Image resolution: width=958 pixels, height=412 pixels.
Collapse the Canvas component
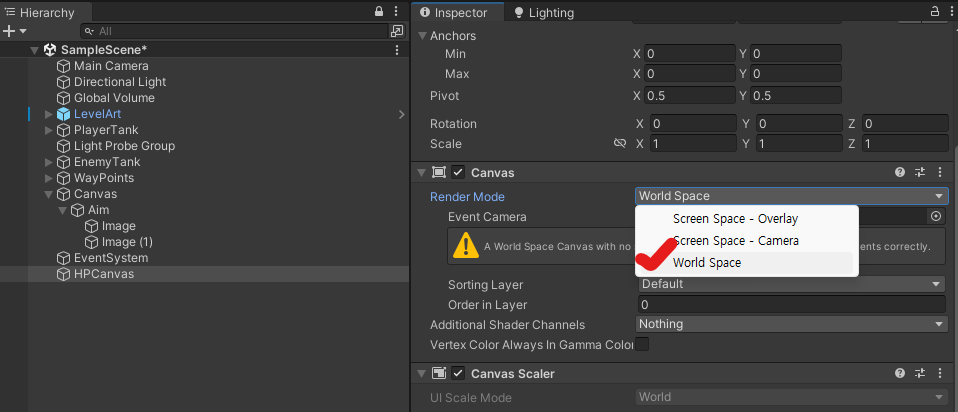(422, 173)
